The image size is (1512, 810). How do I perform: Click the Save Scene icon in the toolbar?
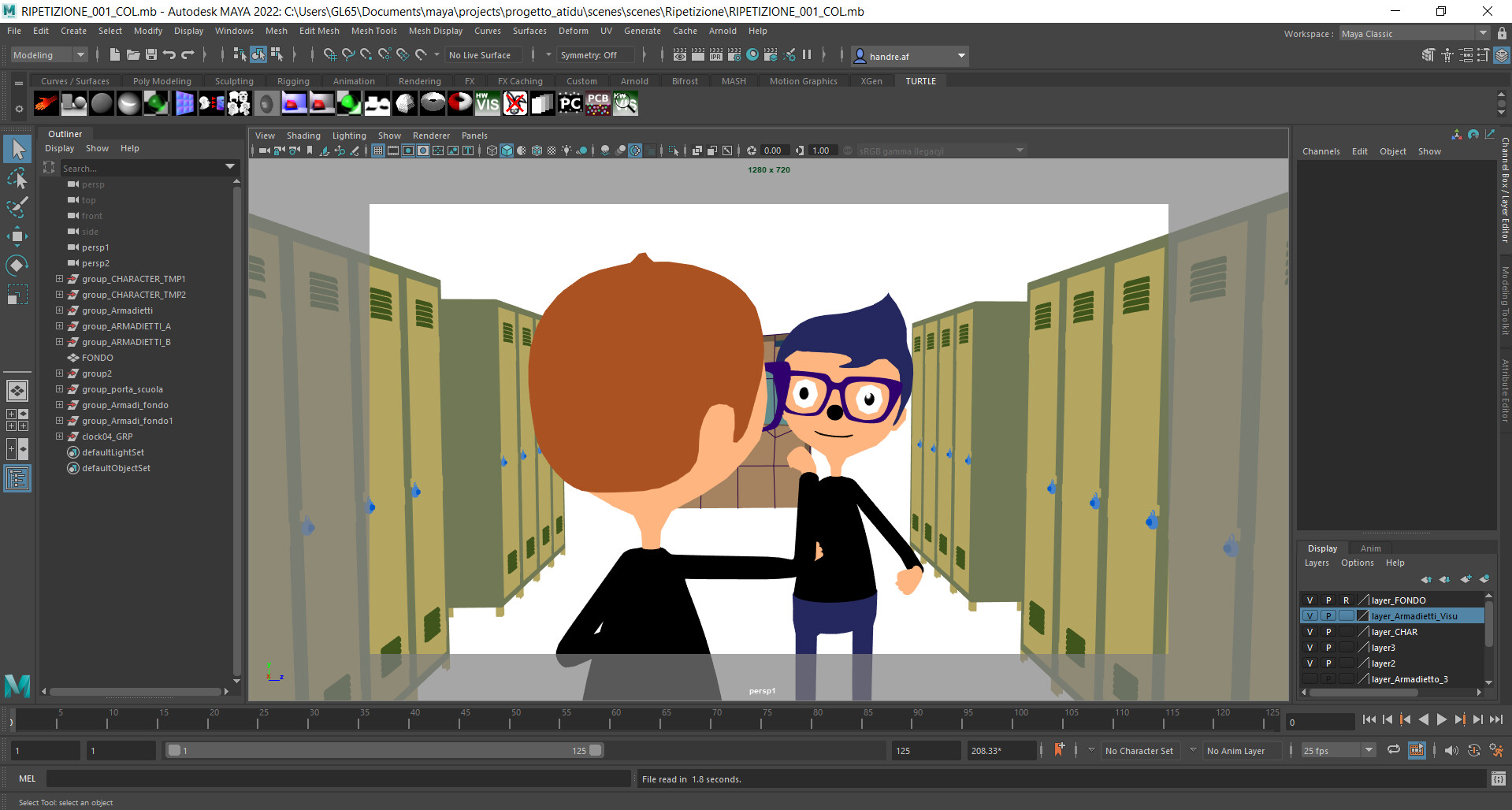(x=151, y=54)
